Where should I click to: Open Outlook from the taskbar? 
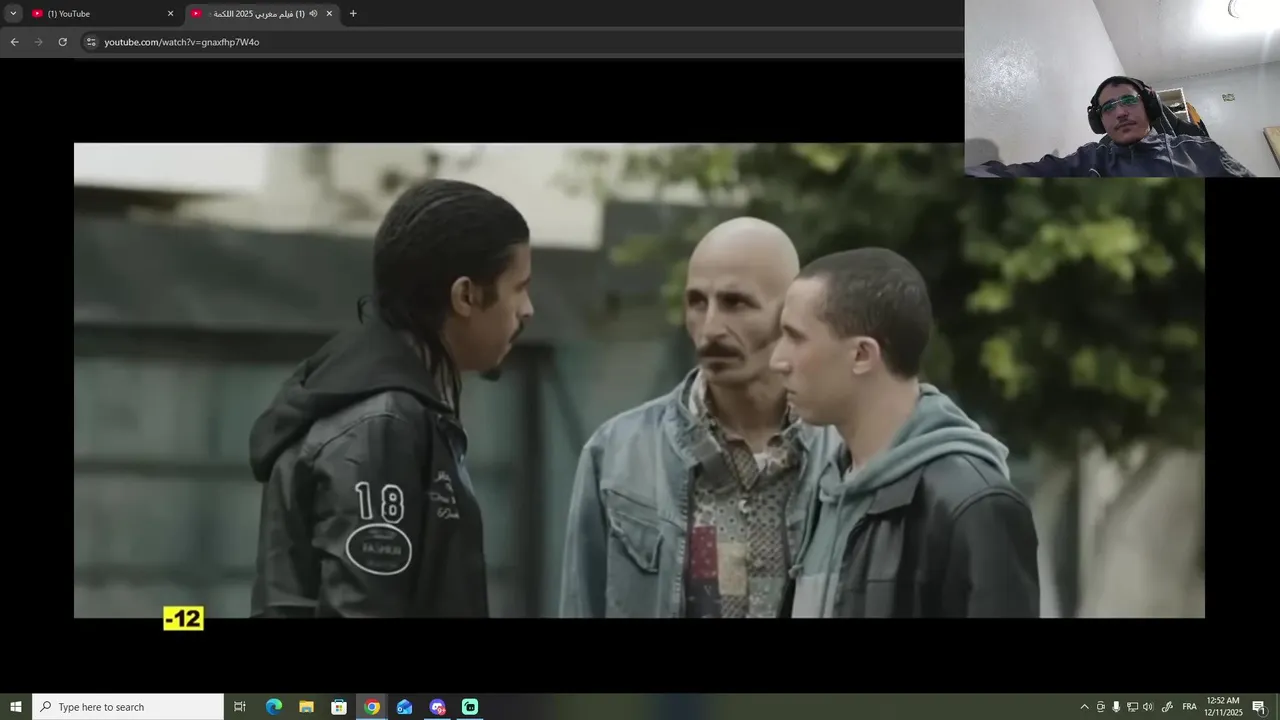pyautogui.click(x=404, y=707)
